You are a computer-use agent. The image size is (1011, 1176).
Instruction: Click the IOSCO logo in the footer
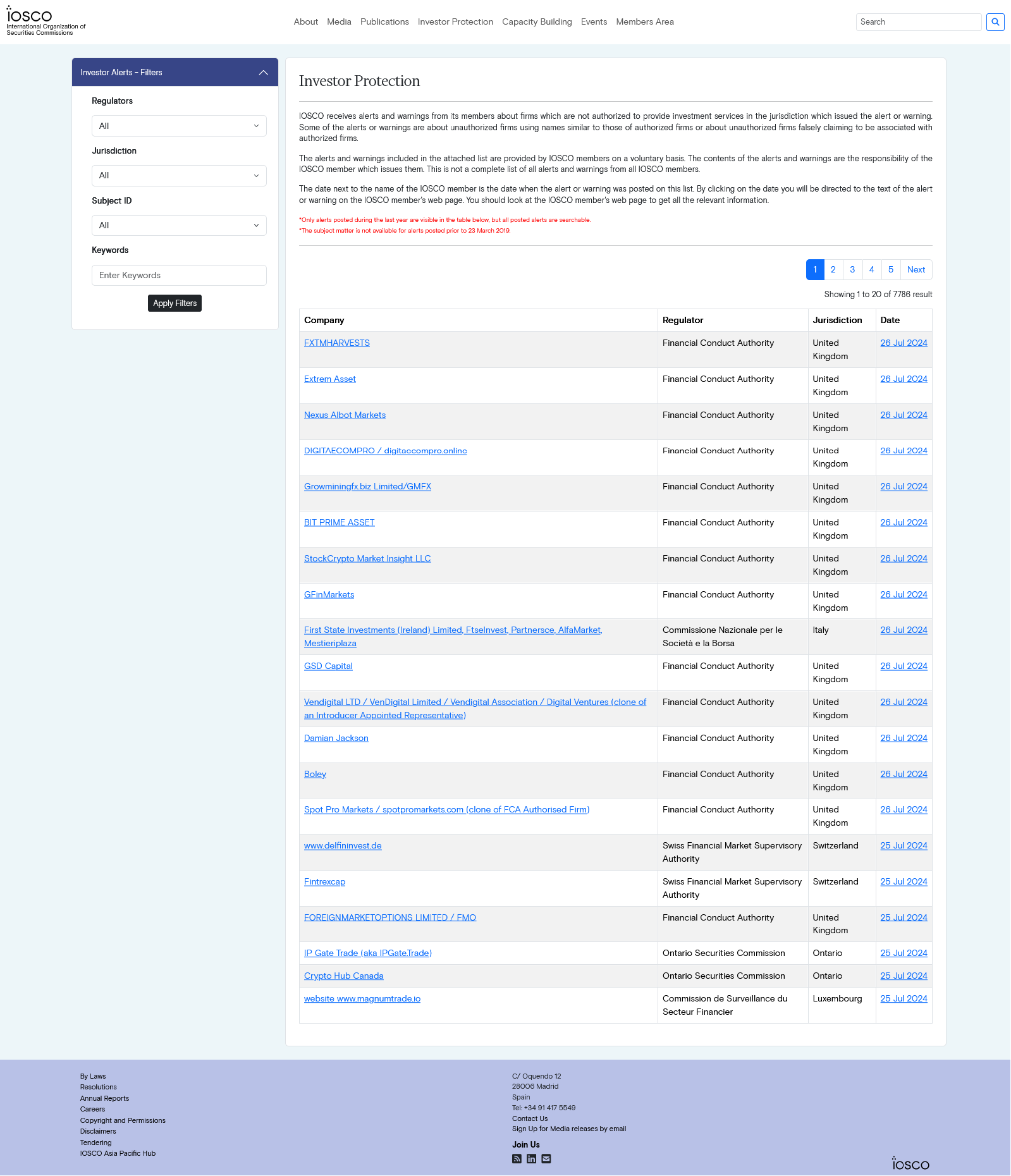(x=910, y=1164)
